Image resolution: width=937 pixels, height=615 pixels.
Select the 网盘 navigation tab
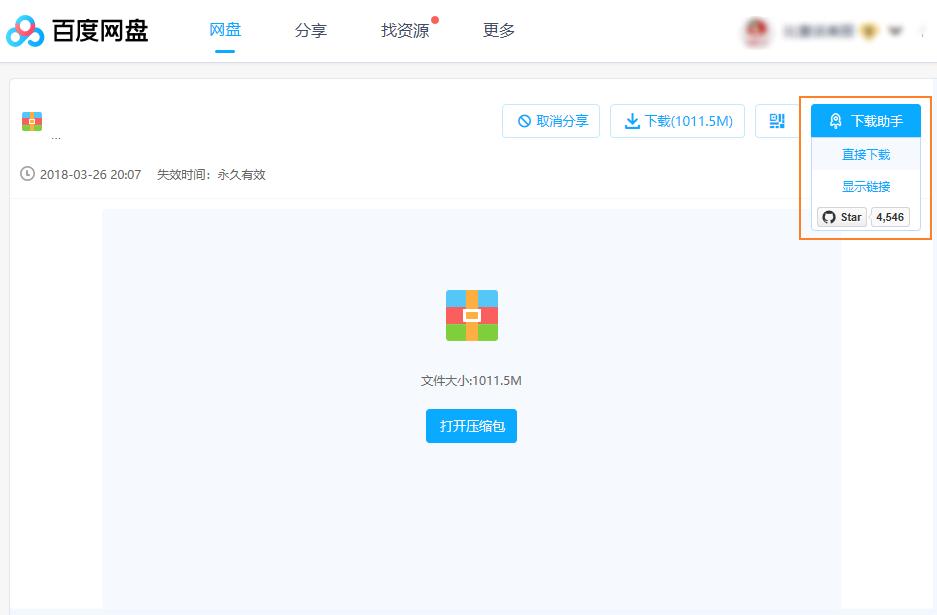point(224,31)
